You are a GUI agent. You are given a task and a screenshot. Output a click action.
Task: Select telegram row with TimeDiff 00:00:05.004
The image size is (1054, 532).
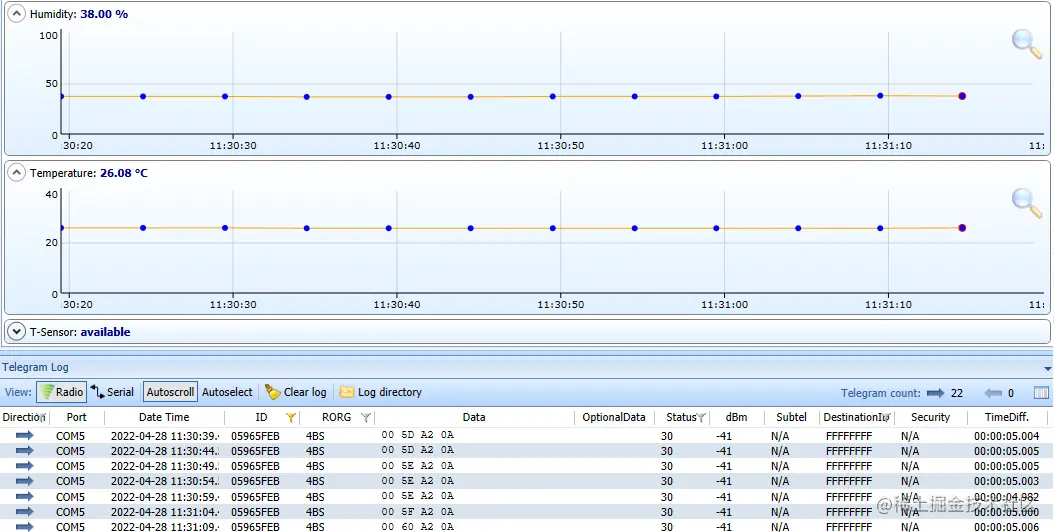pyautogui.click(x=527, y=436)
